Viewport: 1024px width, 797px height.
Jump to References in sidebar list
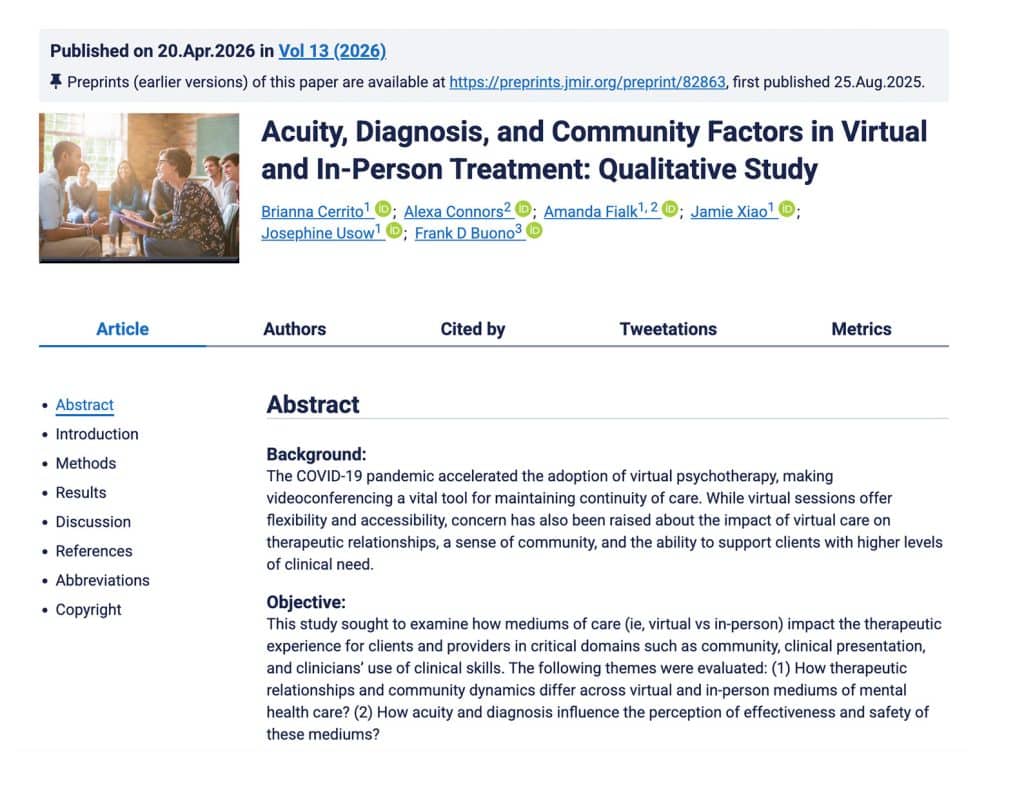point(94,551)
